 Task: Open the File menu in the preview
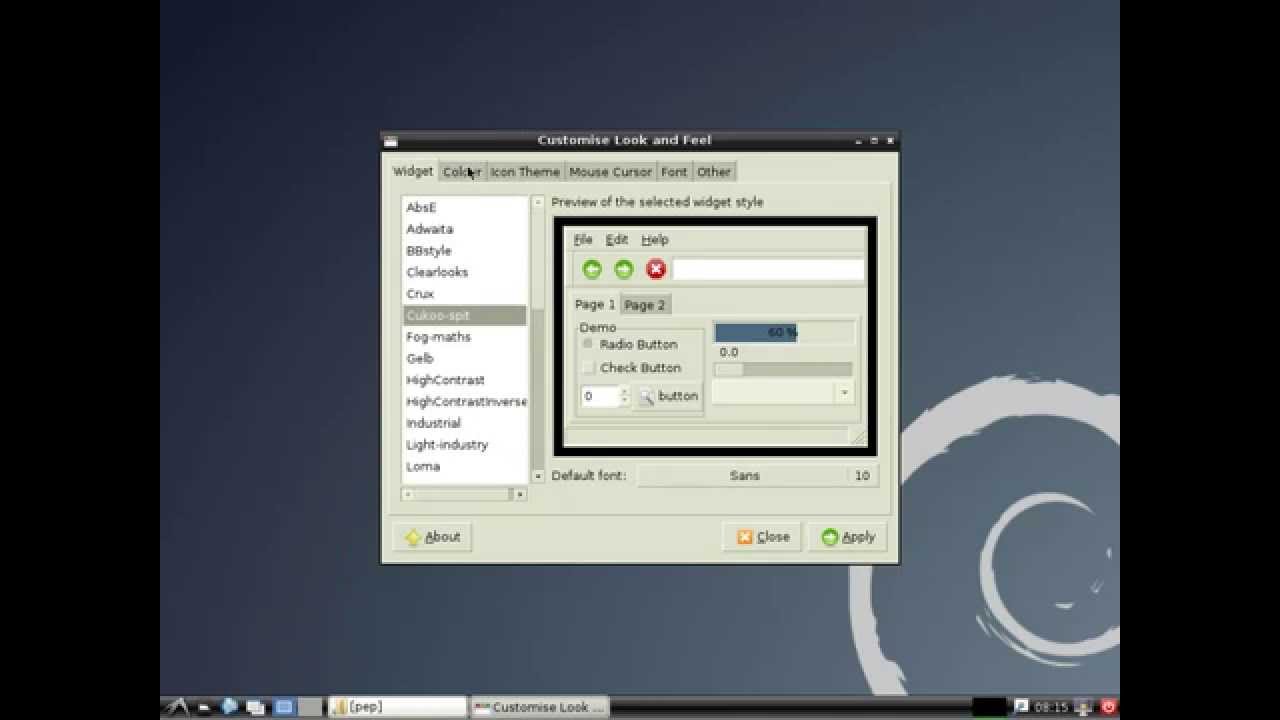(x=583, y=240)
